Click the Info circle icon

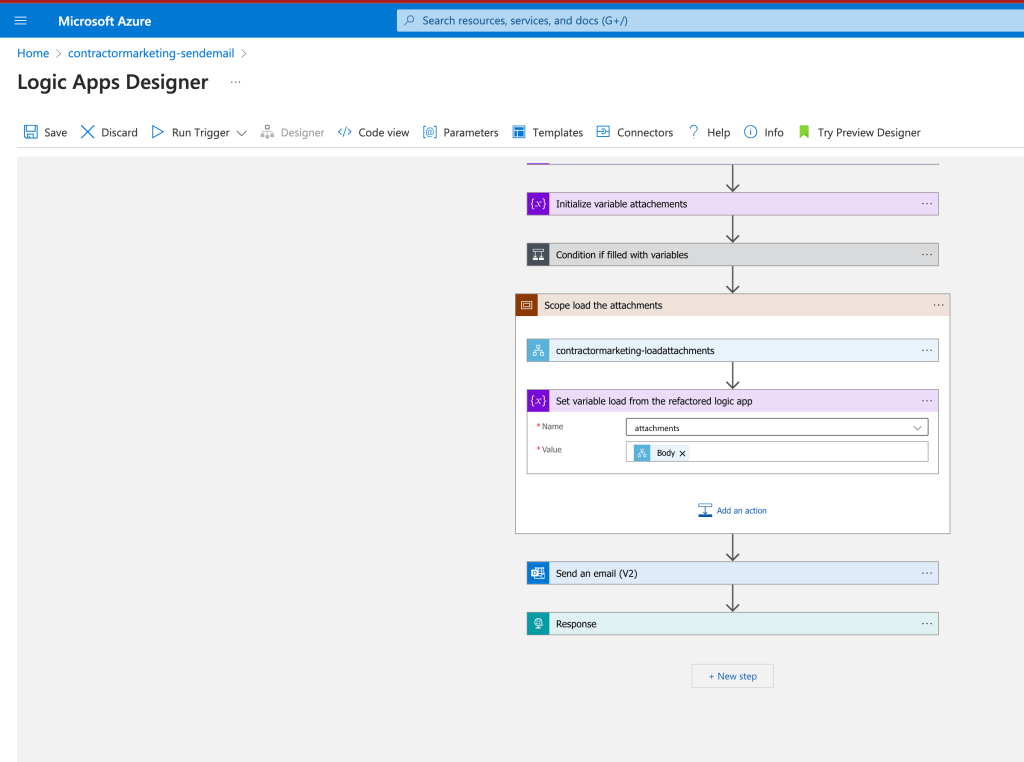pos(750,132)
